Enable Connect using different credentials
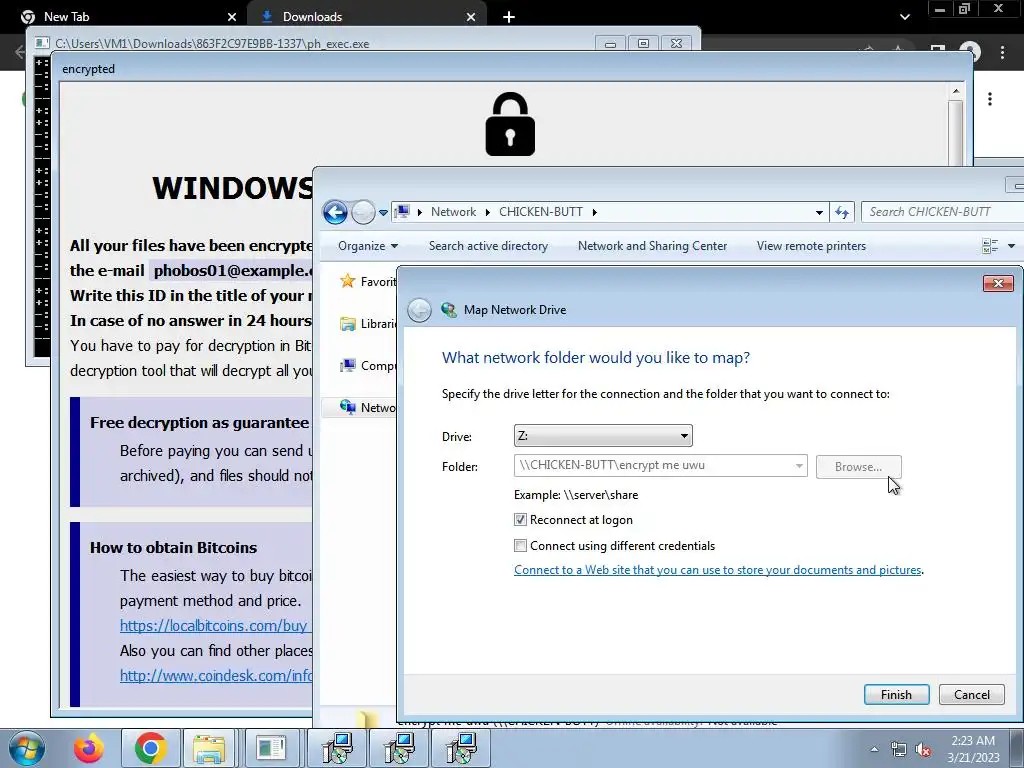The image size is (1024, 768). tap(520, 546)
